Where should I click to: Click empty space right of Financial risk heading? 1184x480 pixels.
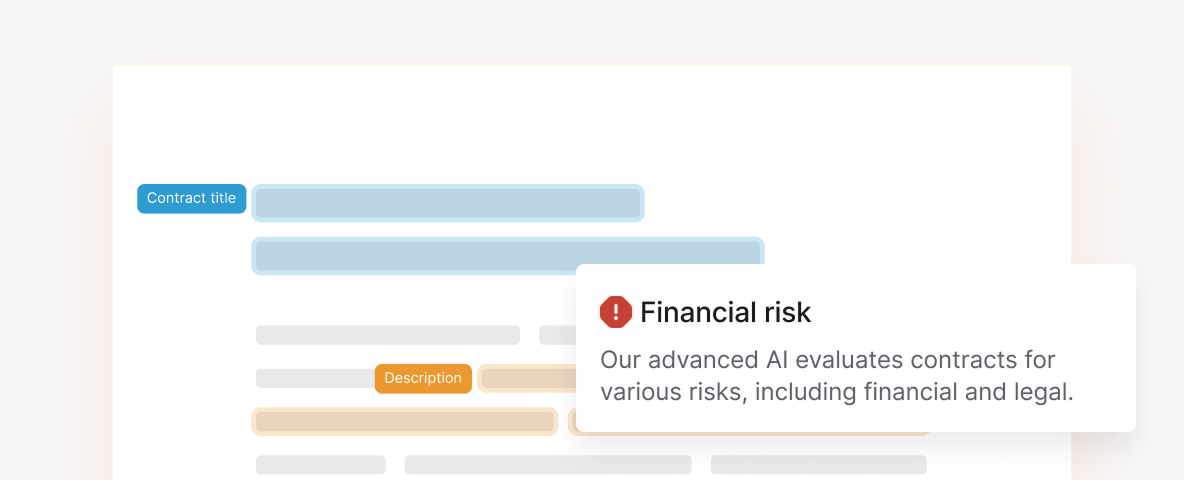click(967, 312)
